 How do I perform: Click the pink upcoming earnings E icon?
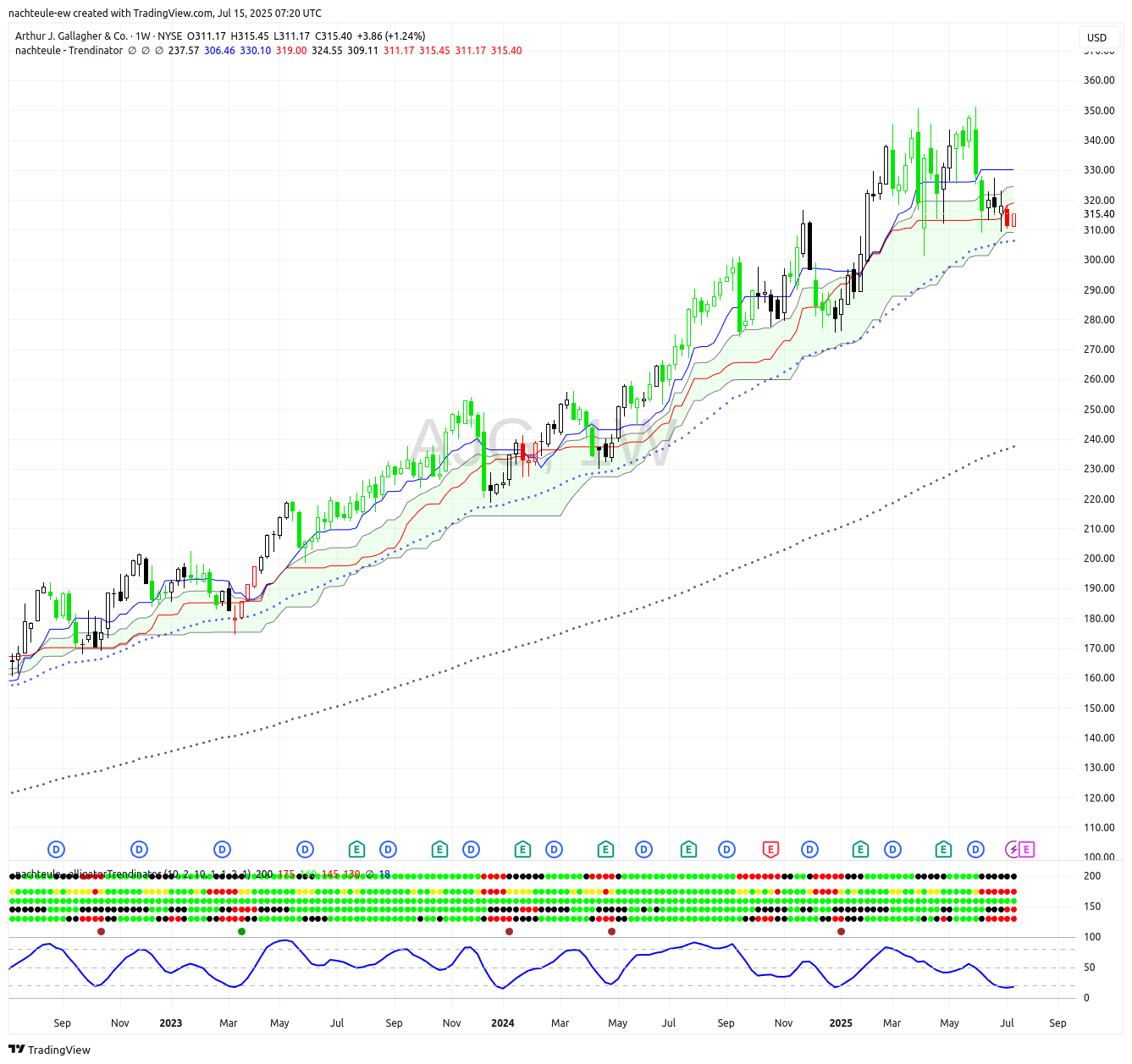pos(1026,849)
